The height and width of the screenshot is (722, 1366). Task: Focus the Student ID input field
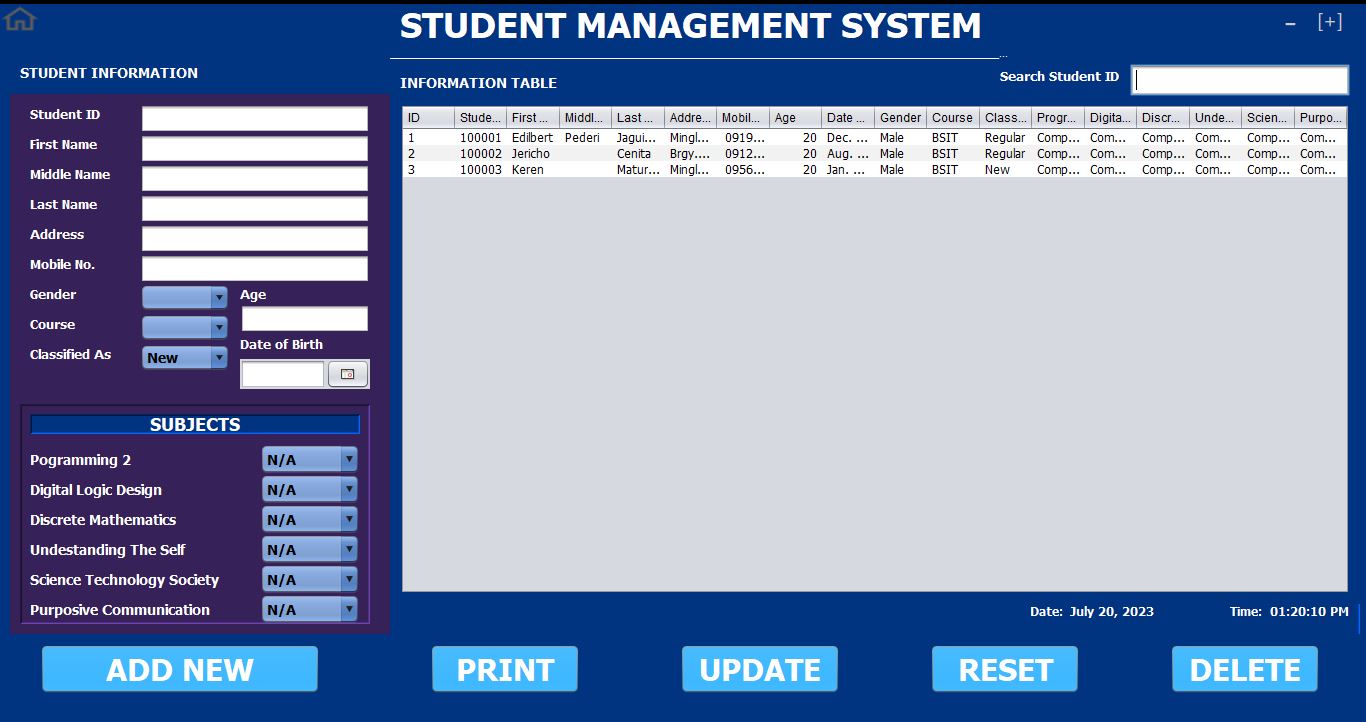(255, 119)
